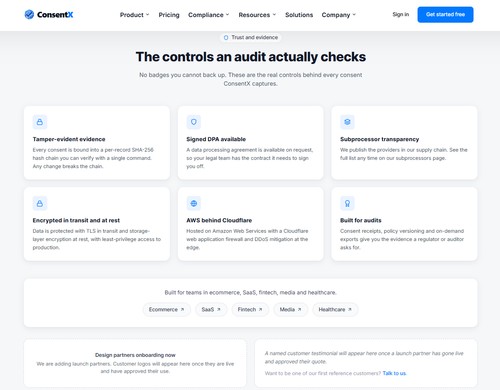Click the arrow icon on Media pill
The height and width of the screenshot is (390, 500).
[299, 309]
